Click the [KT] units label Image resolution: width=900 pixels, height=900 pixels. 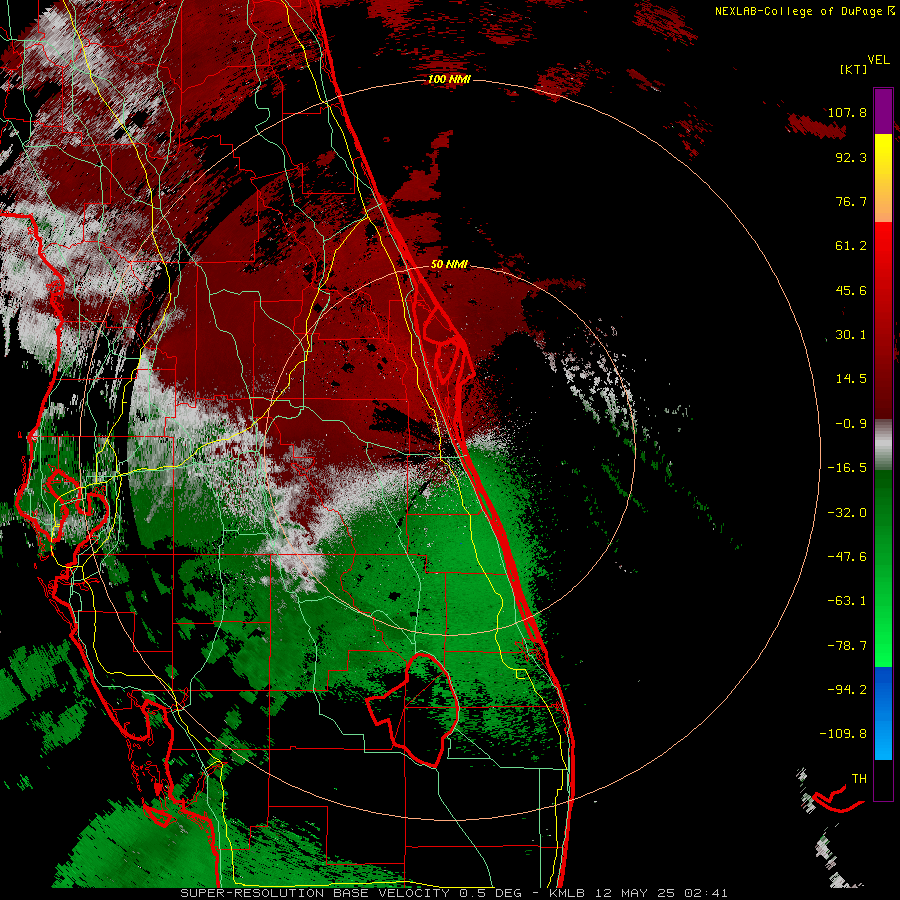click(x=854, y=69)
